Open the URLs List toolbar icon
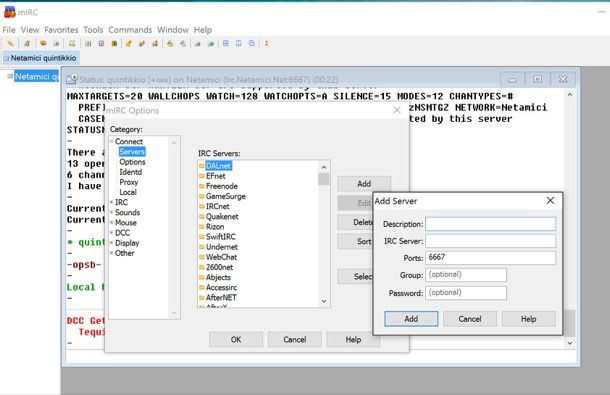 (x=211, y=44)
